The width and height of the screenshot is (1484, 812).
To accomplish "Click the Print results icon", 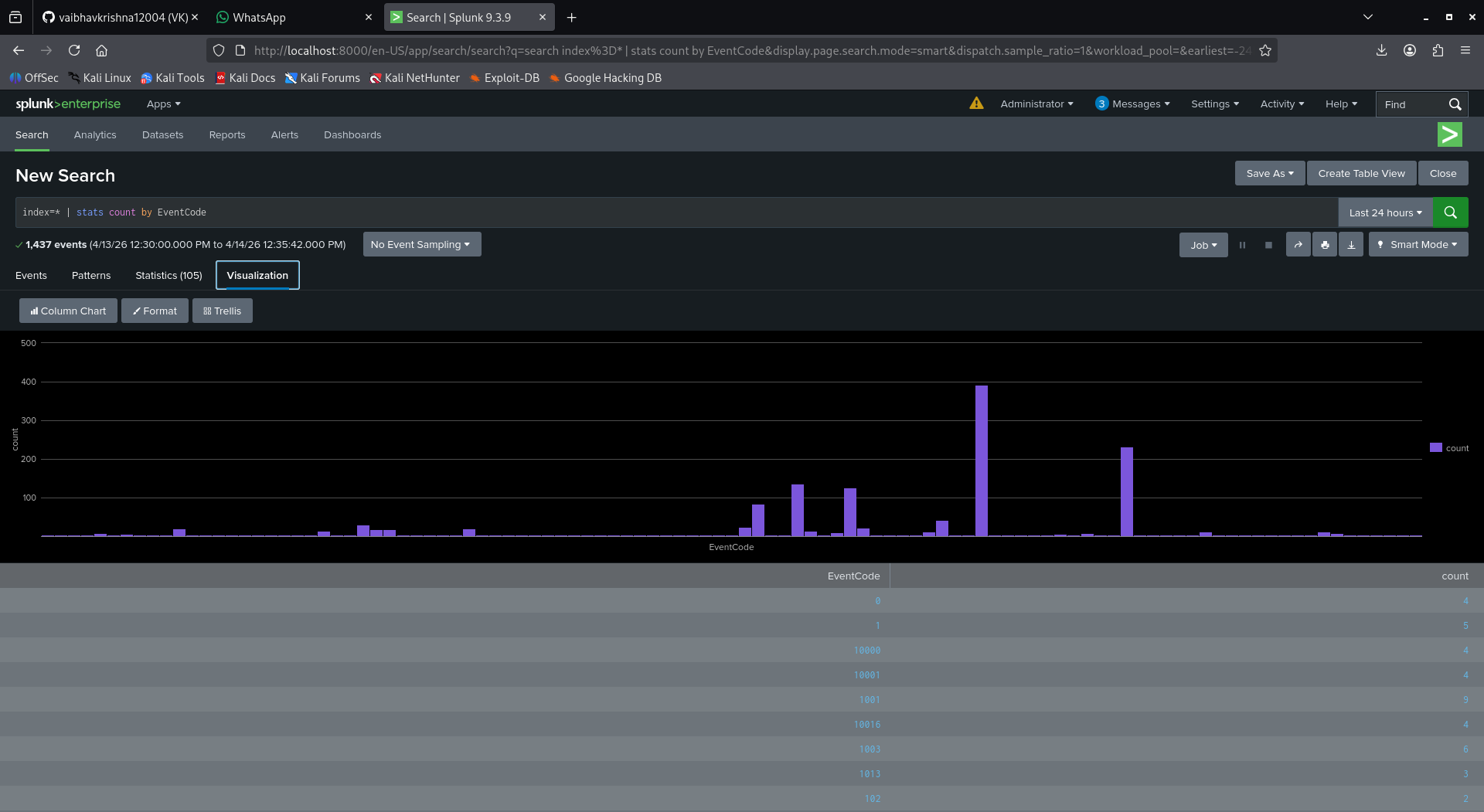I will point(1325,245).
